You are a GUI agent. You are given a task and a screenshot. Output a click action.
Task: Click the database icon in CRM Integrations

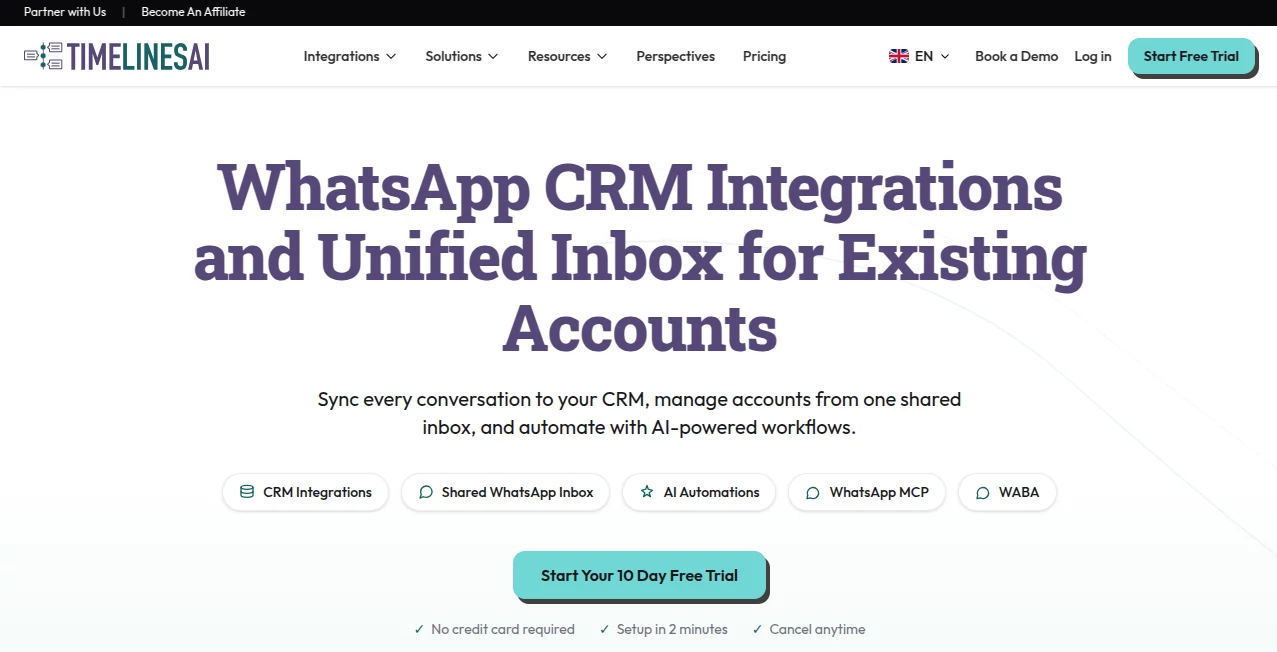point(247,492)
